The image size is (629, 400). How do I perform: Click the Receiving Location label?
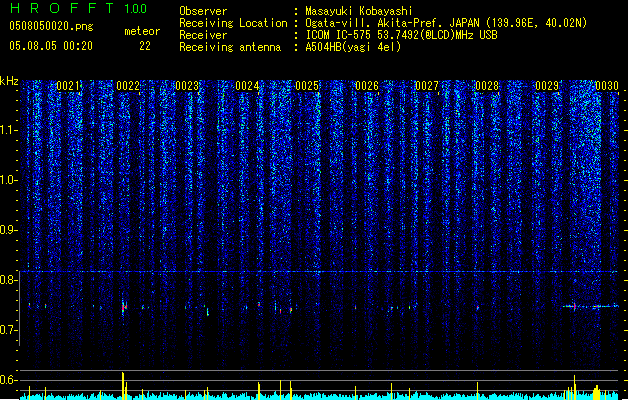coord(233,23)
